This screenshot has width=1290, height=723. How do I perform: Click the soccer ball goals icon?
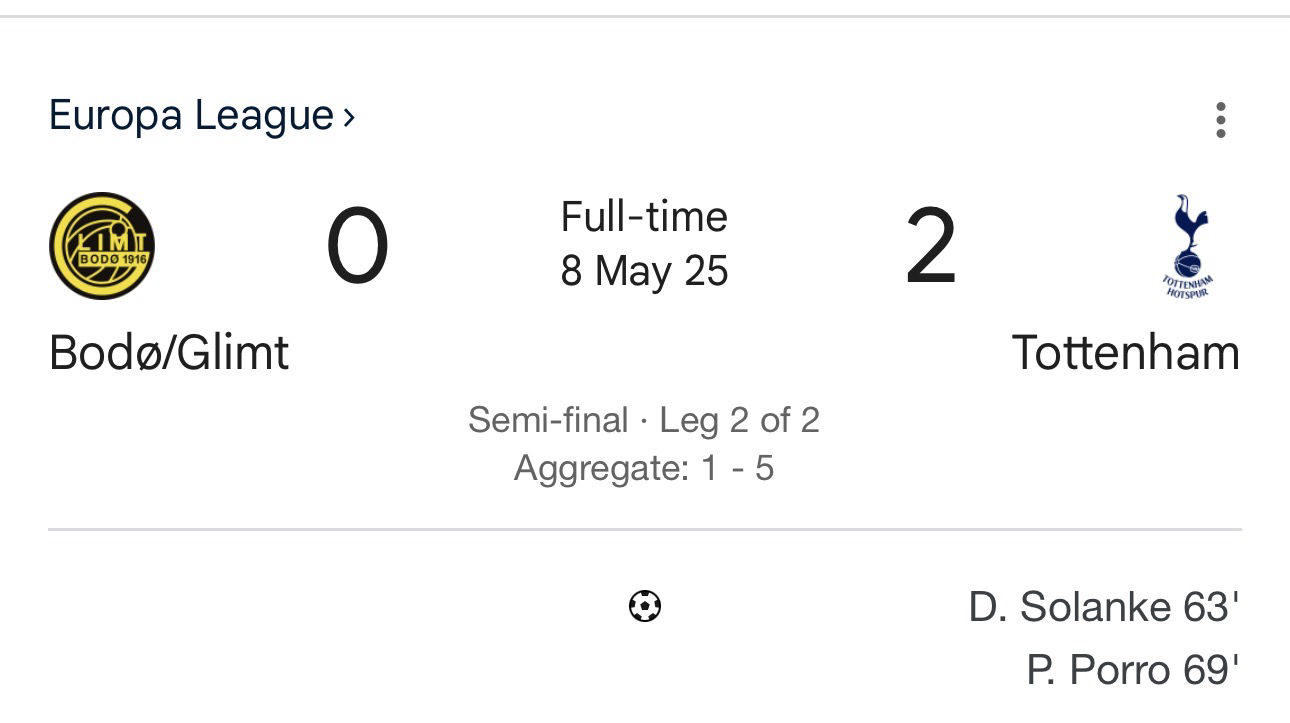click(x=645, y=606)
